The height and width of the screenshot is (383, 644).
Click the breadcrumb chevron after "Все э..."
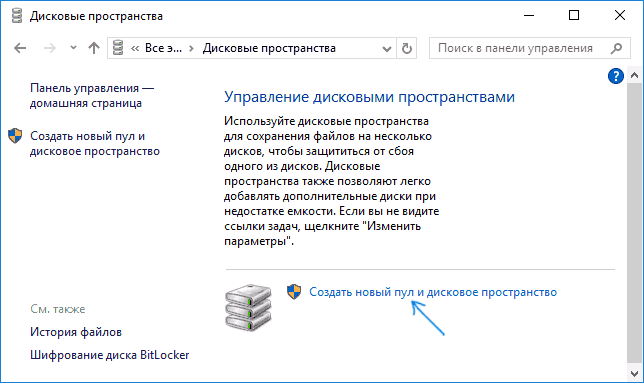click(x=191, y=48)
